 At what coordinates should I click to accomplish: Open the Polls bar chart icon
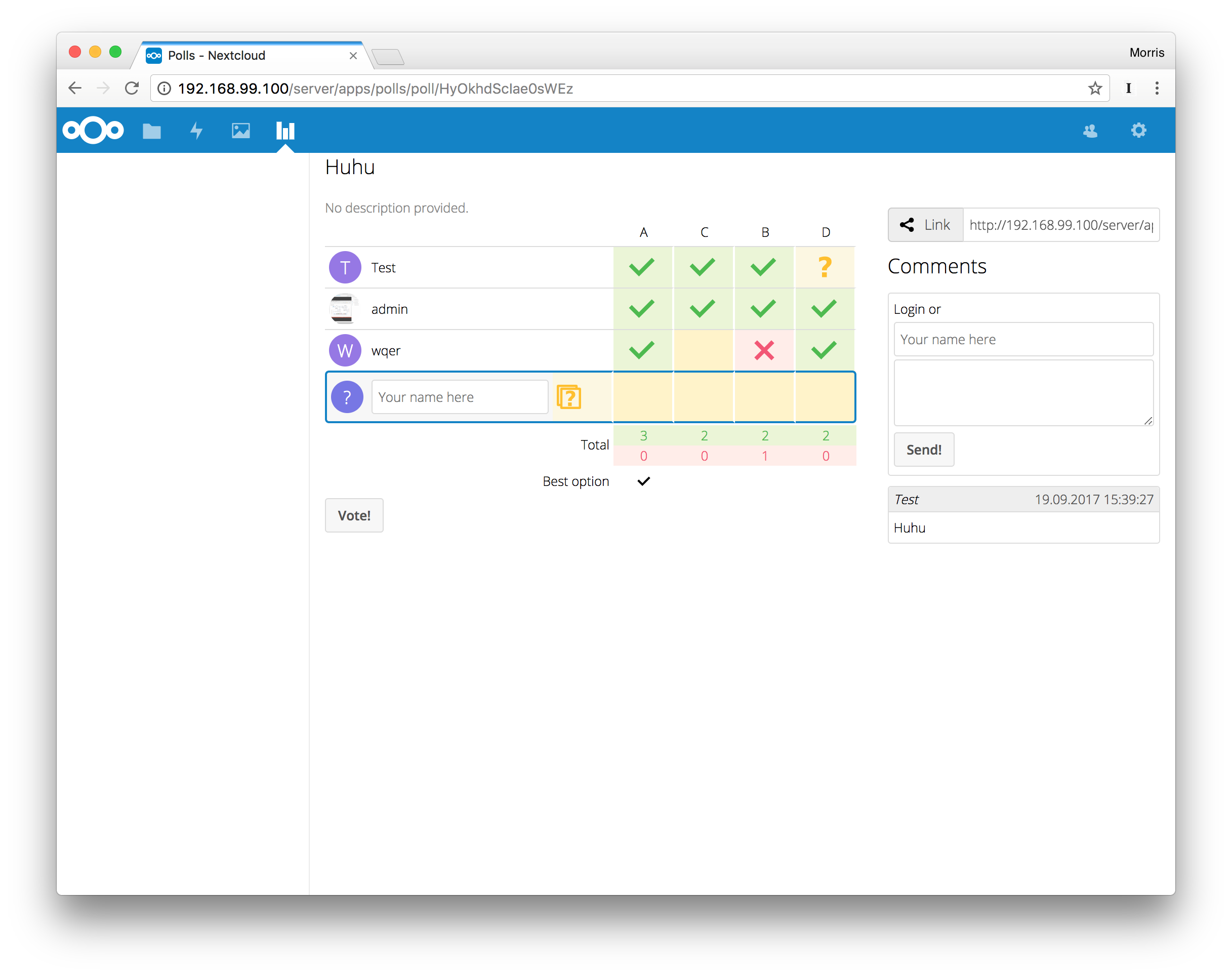tap(285, 131)
